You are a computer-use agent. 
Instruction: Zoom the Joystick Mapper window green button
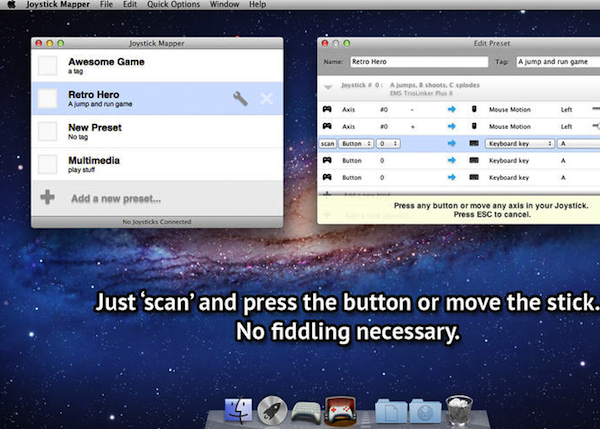(60, 43)
